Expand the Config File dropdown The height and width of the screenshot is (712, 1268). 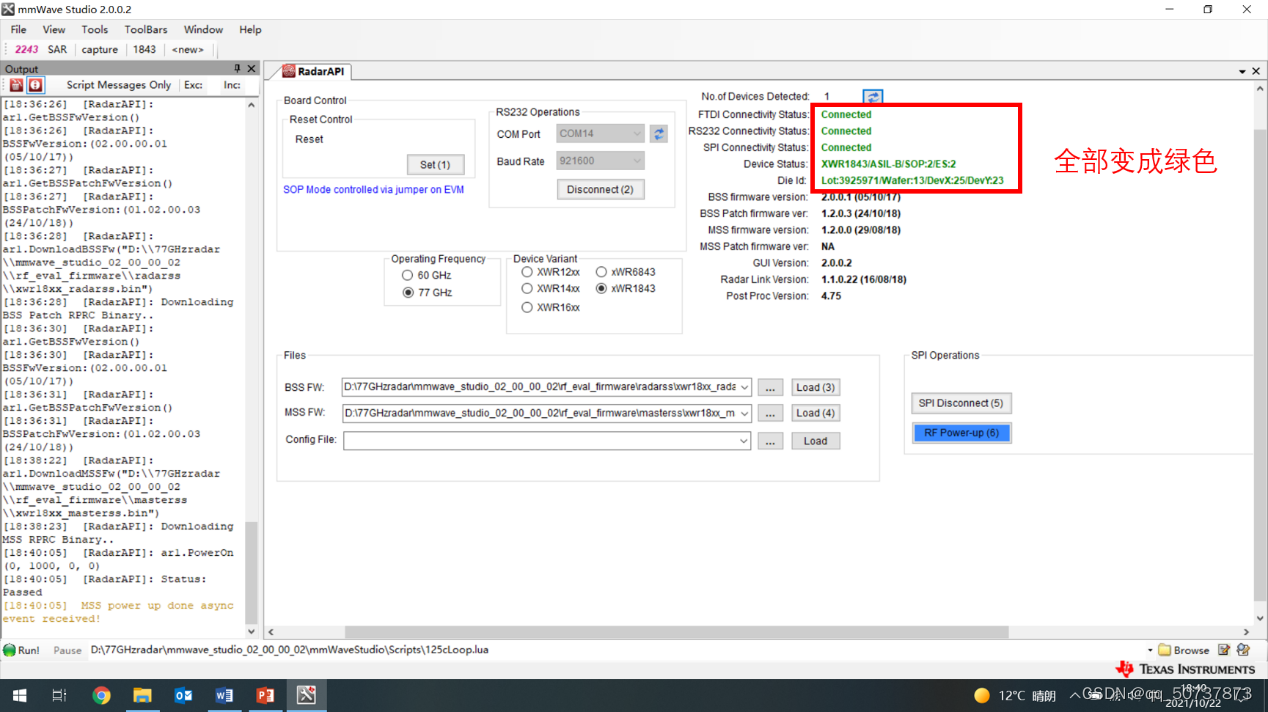(744, 441)
